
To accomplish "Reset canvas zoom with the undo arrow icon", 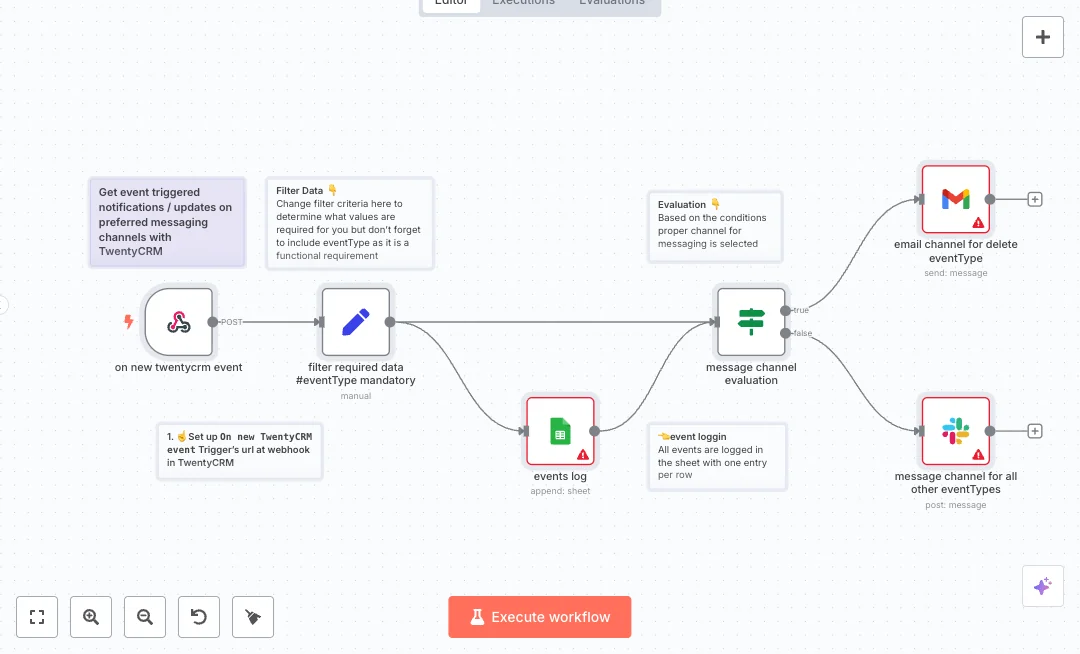I will click(199, 617).
